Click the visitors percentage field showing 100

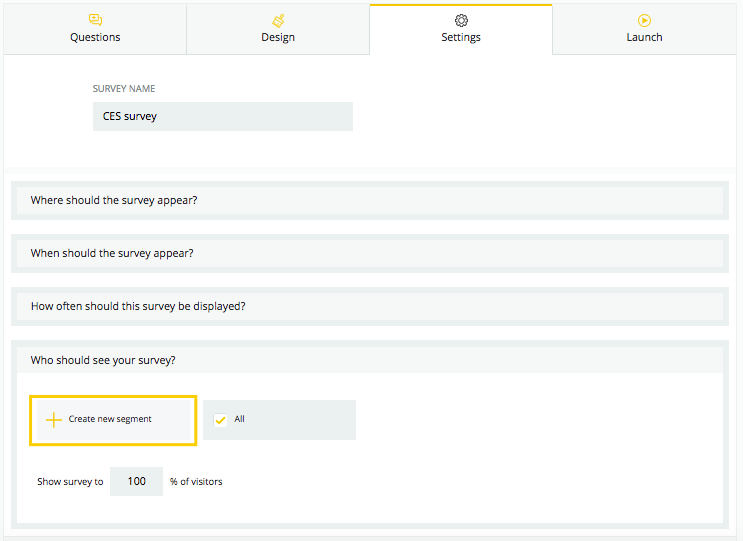click(136, 481)
